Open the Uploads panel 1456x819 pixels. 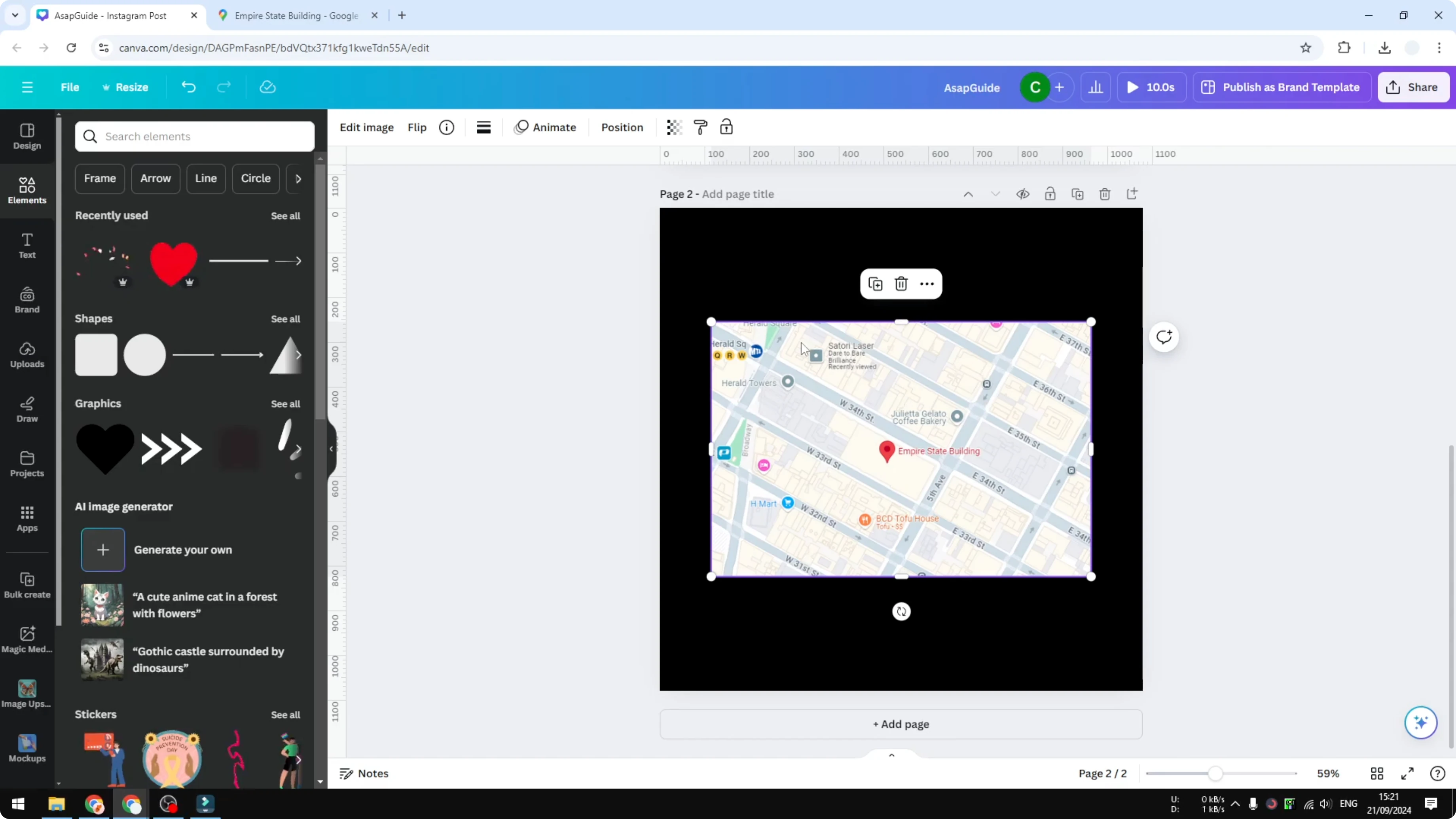click(x=27, y=355)
